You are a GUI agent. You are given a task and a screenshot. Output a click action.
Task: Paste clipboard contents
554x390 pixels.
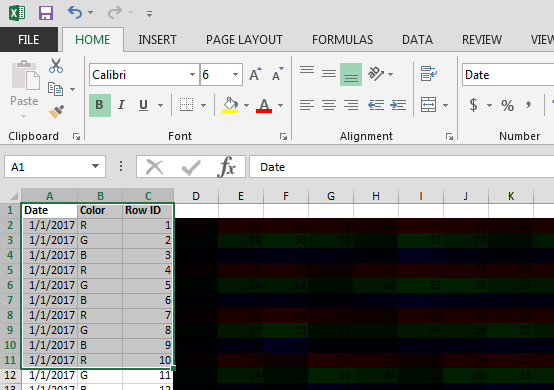click(x=25, y=84)
